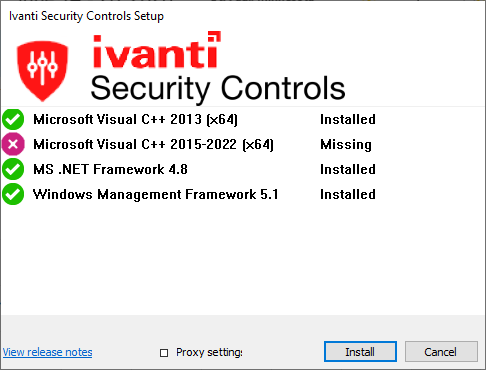Select Windows Management Framework 5.1 entry

click(x=155, y=194)
